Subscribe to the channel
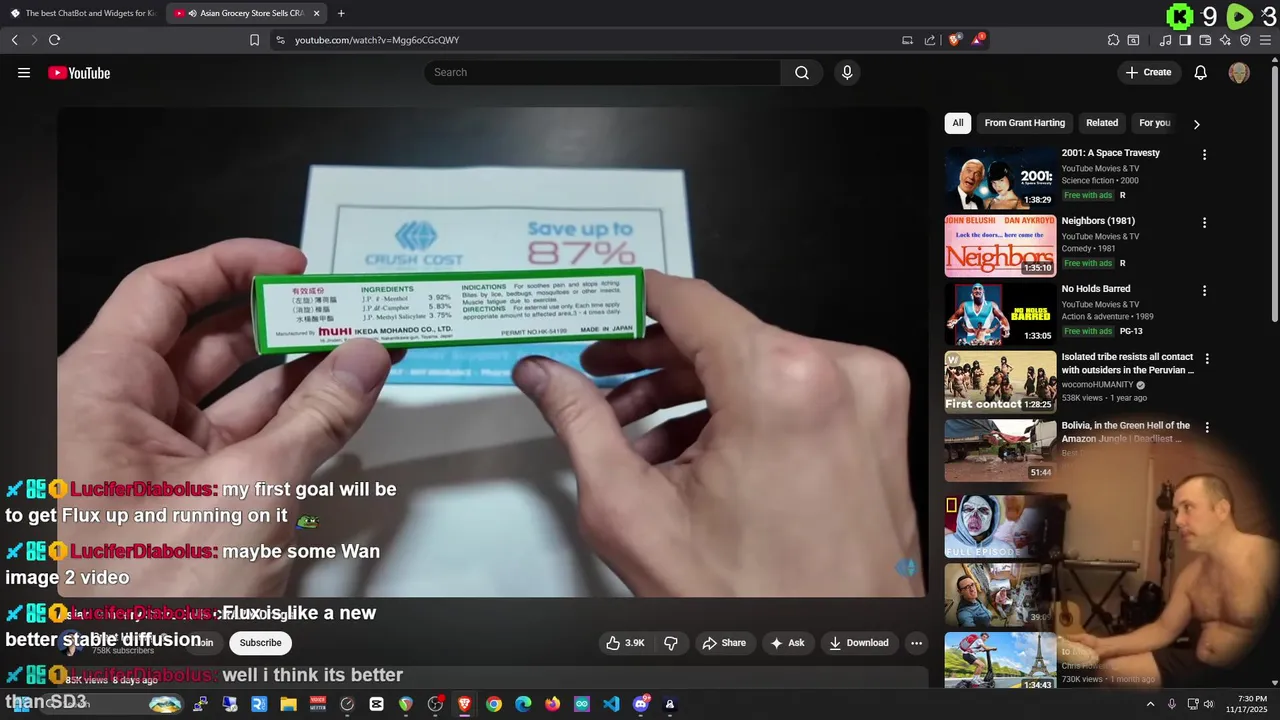Viewport: 1280px width, 720px height. [x=260, y=643]
